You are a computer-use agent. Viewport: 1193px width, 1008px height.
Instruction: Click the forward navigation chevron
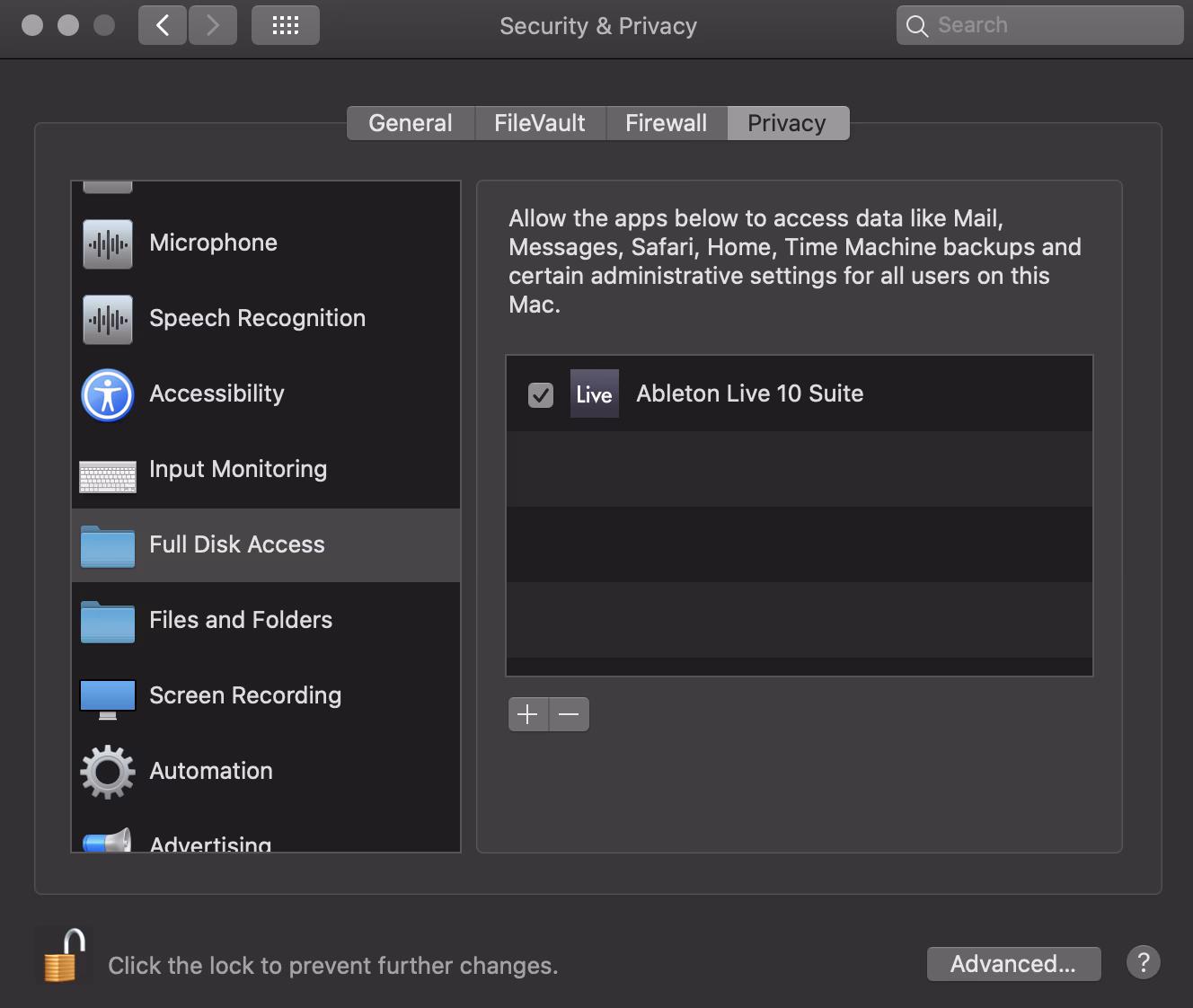click(x=213, y=25)
